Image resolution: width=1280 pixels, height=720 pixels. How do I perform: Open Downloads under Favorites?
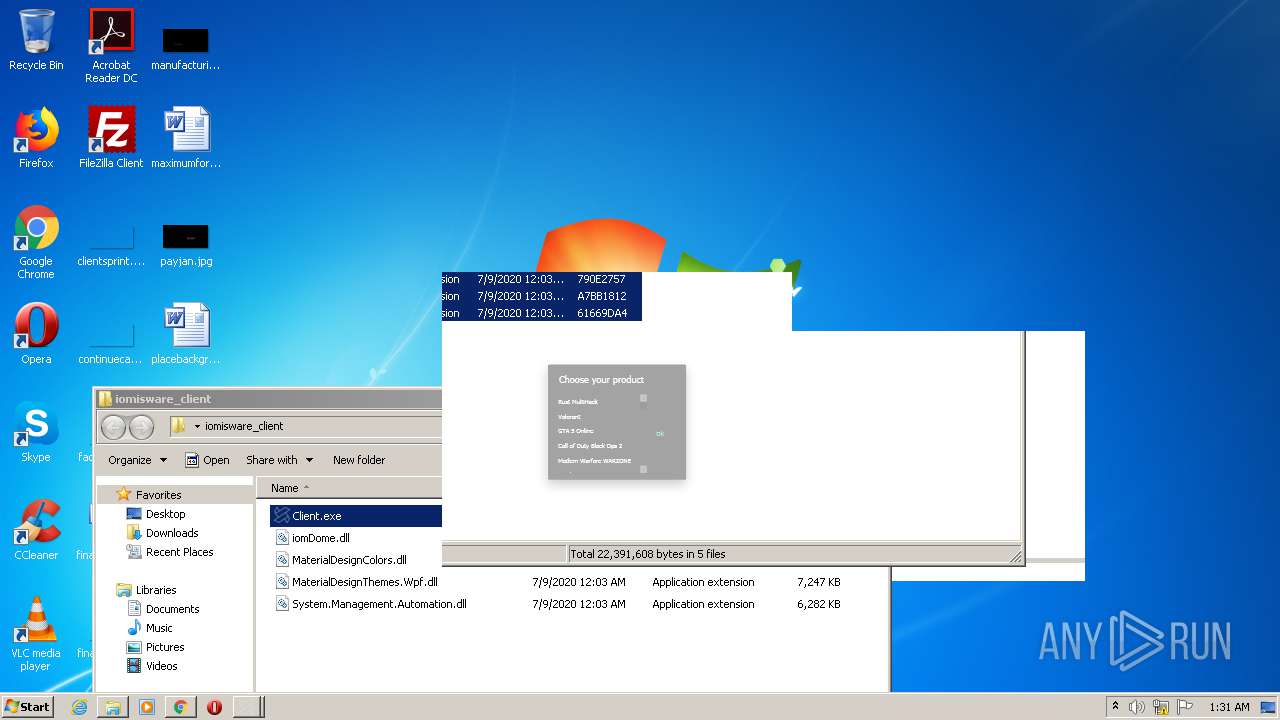tap(162, 533)
